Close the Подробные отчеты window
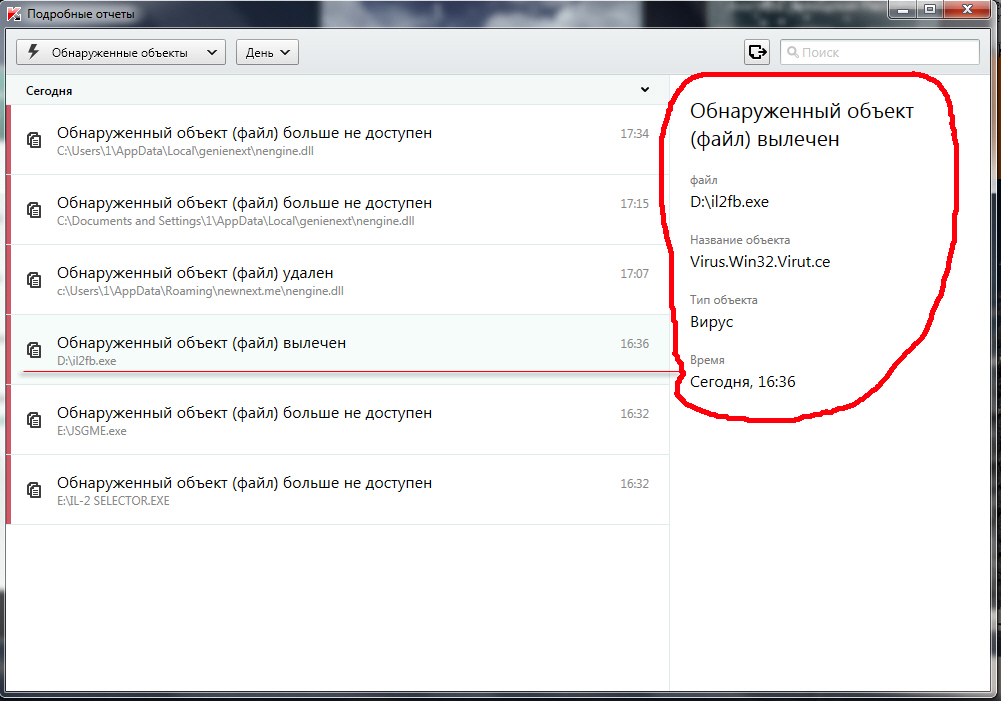The image size is (1001, 701). coord(967,10)
